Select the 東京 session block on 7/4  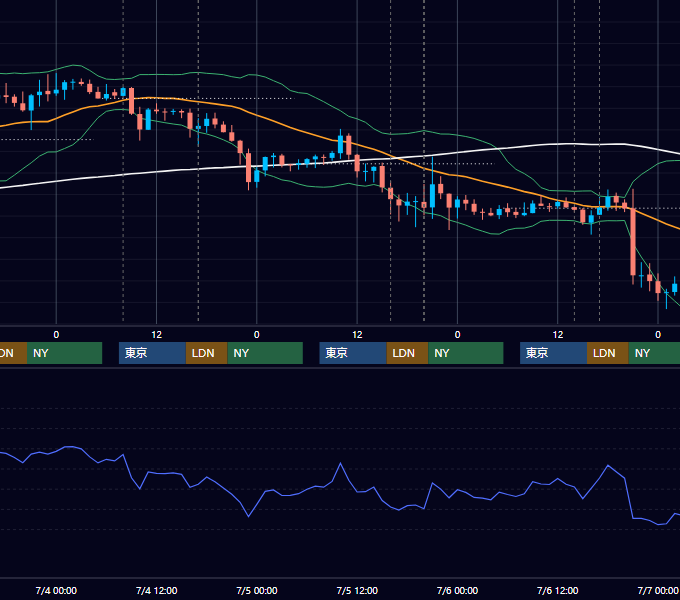(152, 353)
